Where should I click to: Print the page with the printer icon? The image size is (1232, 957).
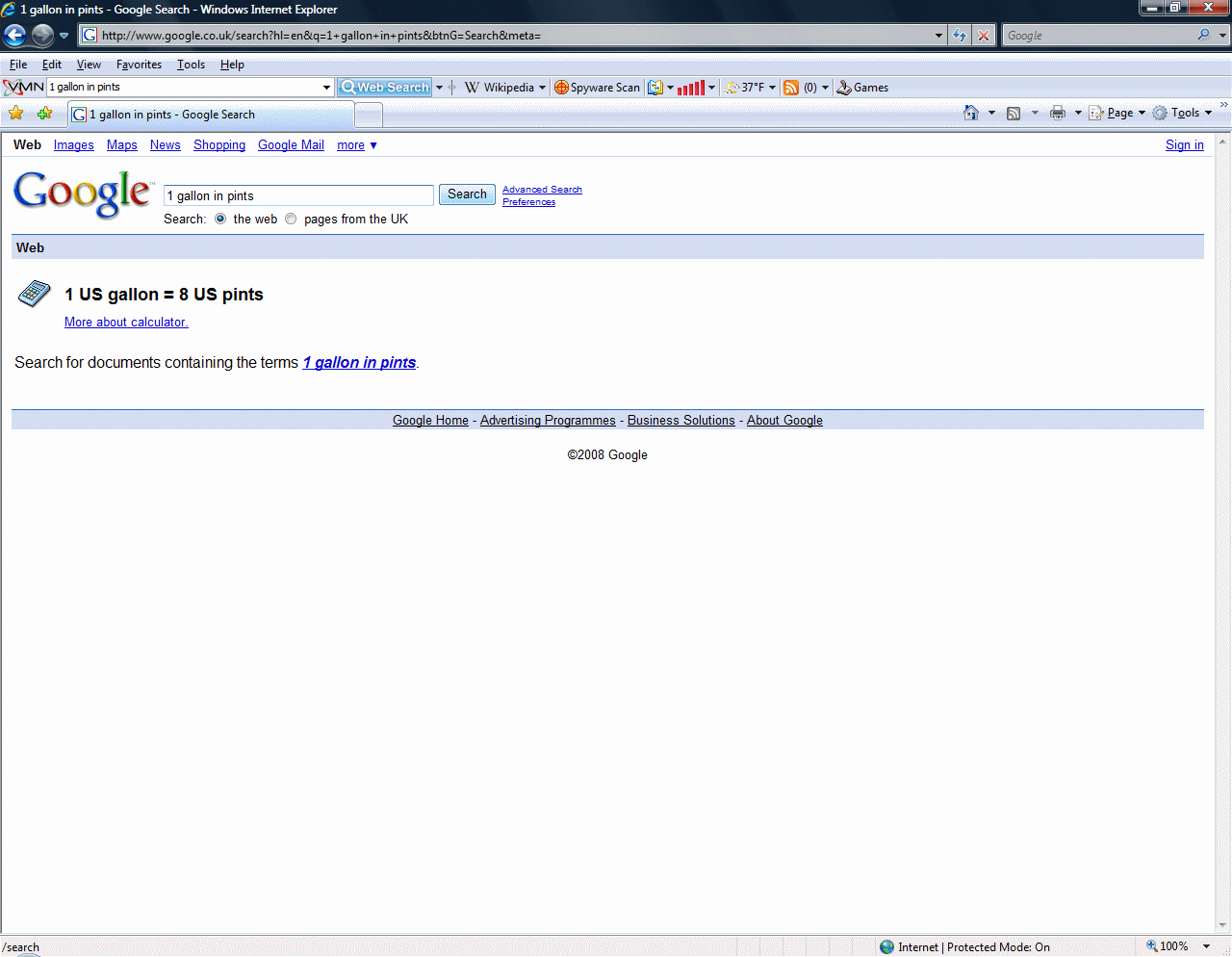pos(1058,113)
